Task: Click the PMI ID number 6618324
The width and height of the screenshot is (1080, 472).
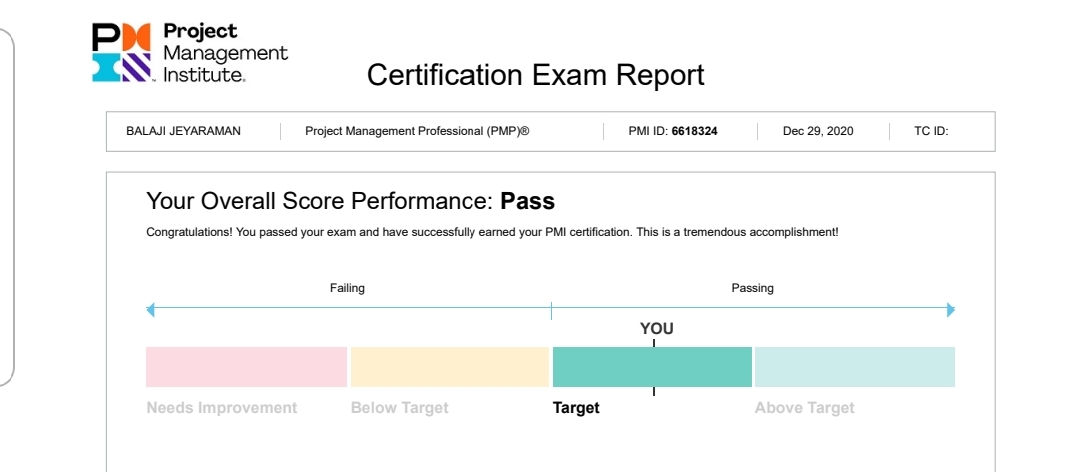Action: [x=694, y=131]
